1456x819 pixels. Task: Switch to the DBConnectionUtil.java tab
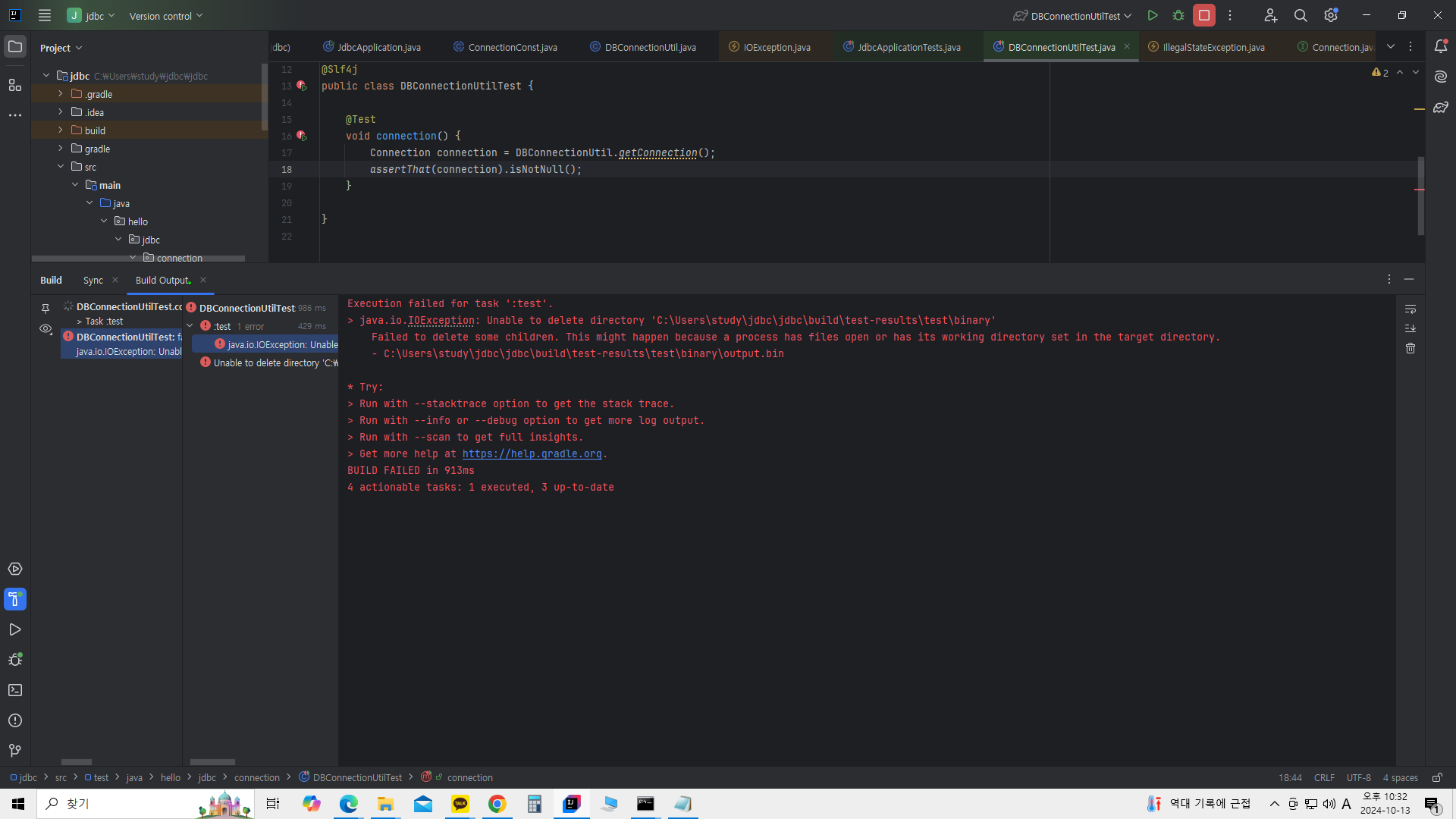(643, 47)
